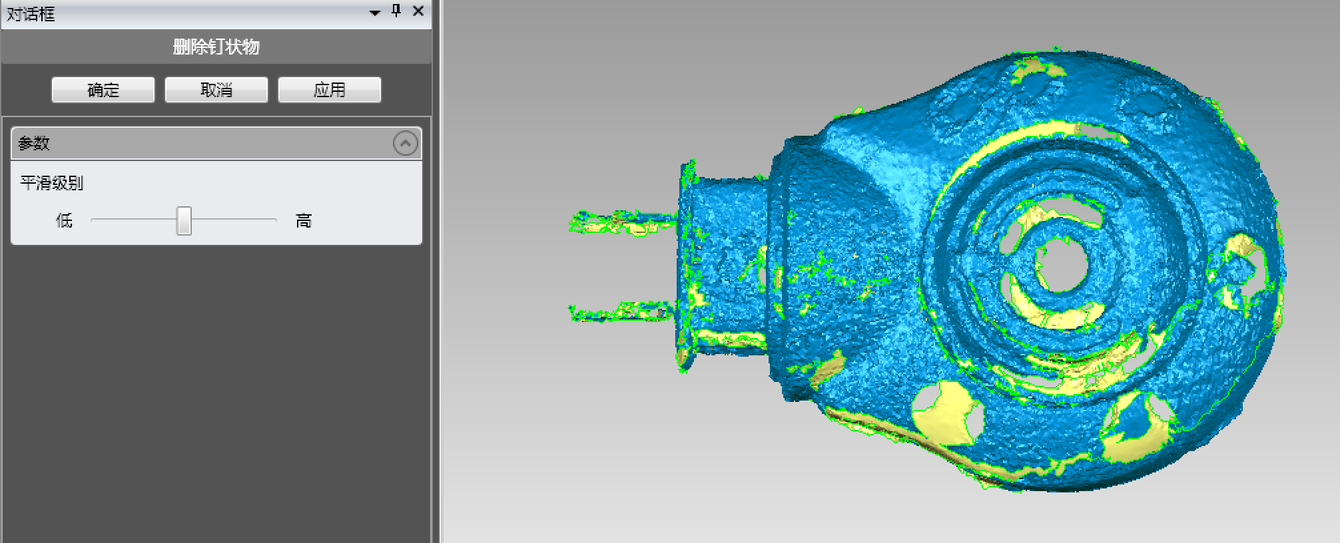Collapse the 参数 section chevron
This screenshot has height=543, width=1340.
click(405, 143)
